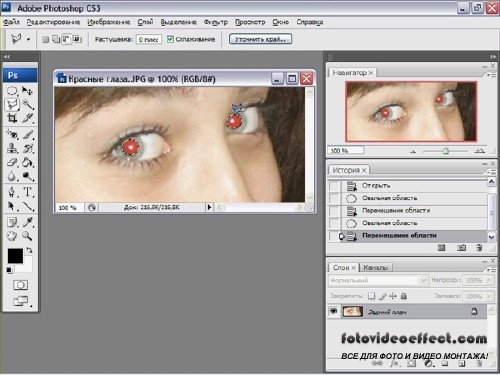
Task: Open the History panel options menu
Action: 491,172
